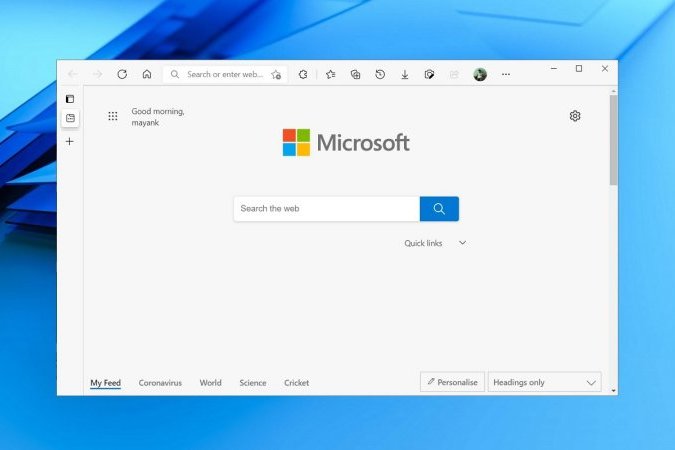The height and width of the screenshot is (450, 675).
Task: Reload the page with refresh icon
Action: point(122,74)
